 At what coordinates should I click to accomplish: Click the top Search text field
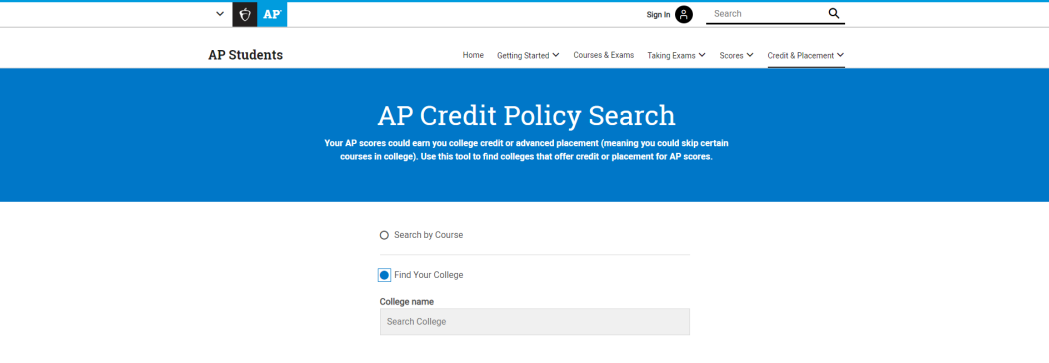(767, 13)
